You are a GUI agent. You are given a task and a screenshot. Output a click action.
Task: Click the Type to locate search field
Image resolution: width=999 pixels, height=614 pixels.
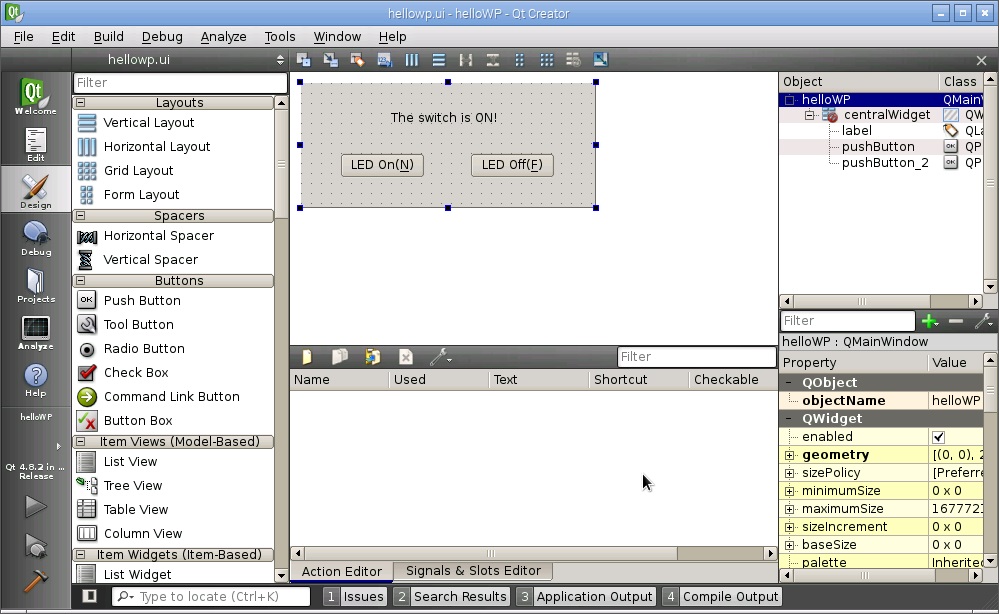tap(215, 596)
